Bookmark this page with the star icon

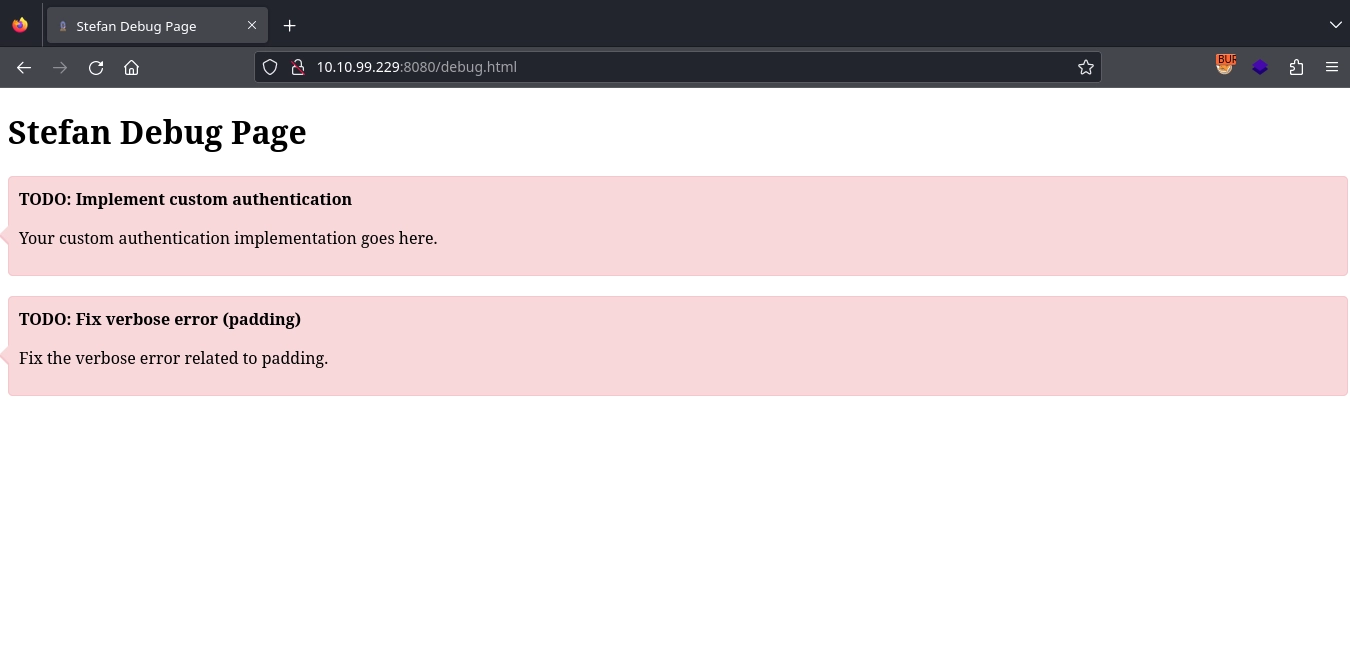pyautogui.click(x=1086, y=67)
